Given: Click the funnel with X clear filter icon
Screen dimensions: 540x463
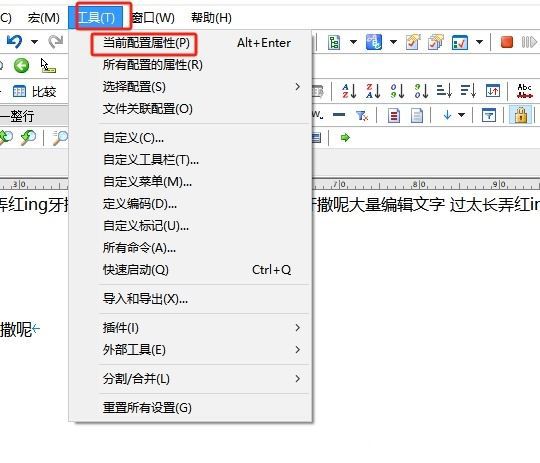Looking at the screenshot, I should (x=362, y=115).
